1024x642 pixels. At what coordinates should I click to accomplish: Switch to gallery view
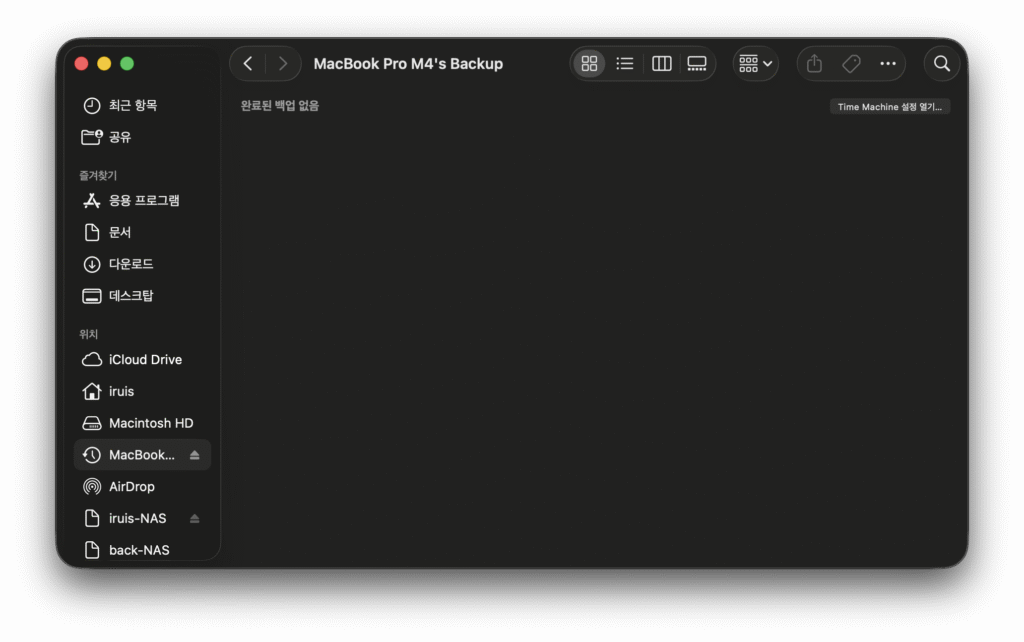point(697,64)
